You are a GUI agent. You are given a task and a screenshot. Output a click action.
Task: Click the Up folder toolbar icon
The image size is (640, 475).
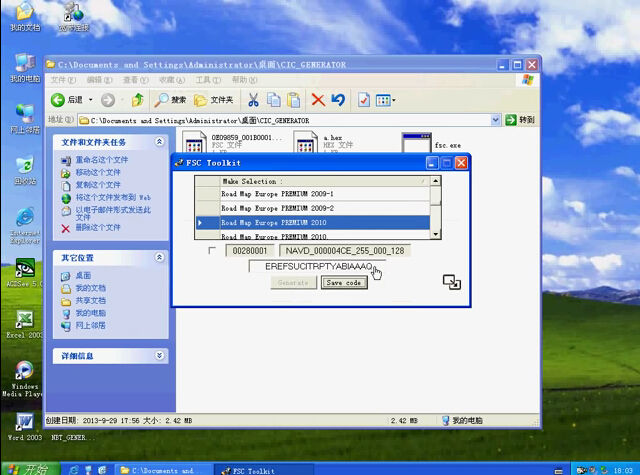[x=138, y=100]
